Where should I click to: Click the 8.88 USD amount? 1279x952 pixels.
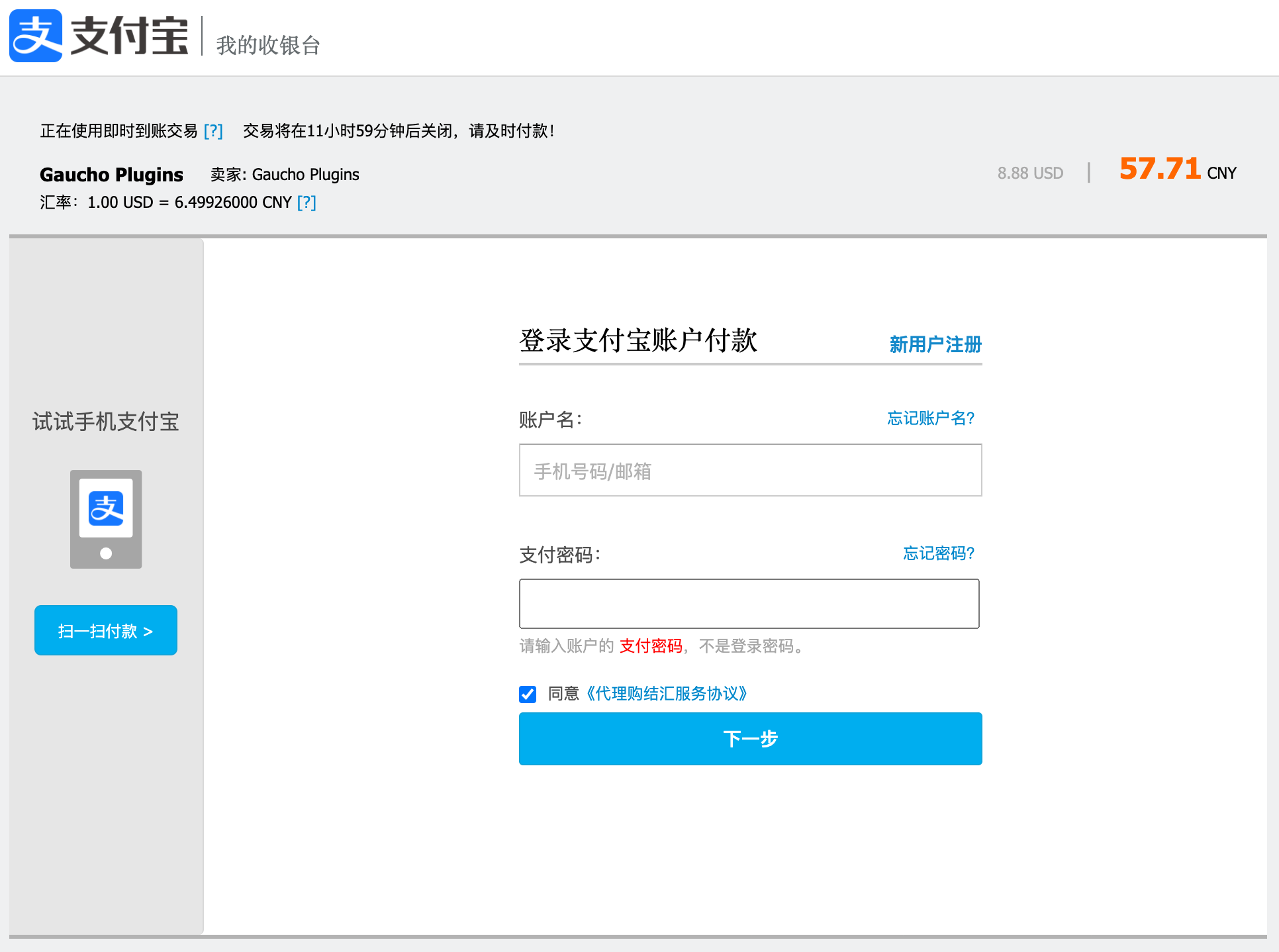click(1030, 173)
